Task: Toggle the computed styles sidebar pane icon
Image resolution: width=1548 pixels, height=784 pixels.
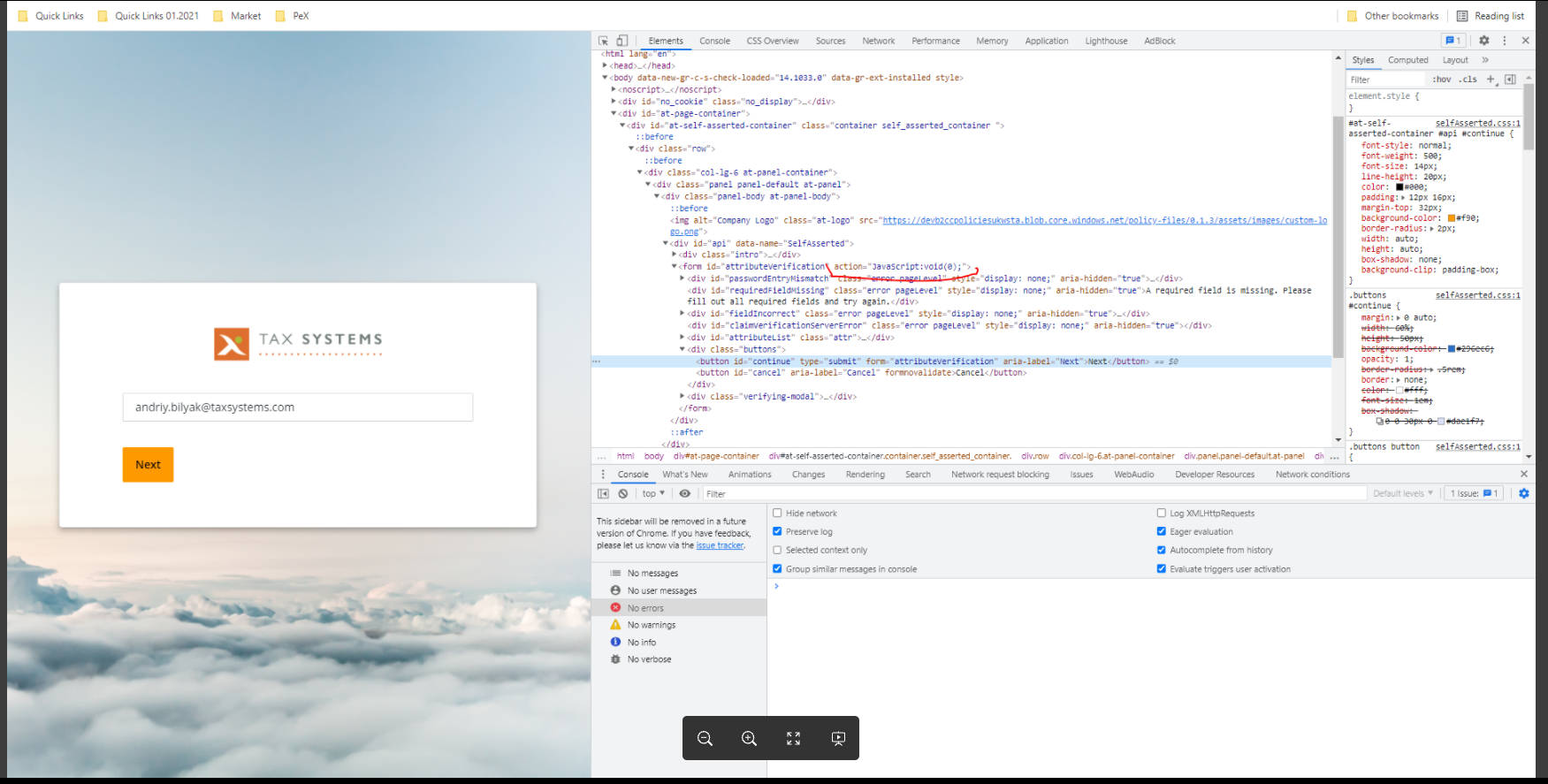Action: pyautogui.click(x=1510, y=80)
